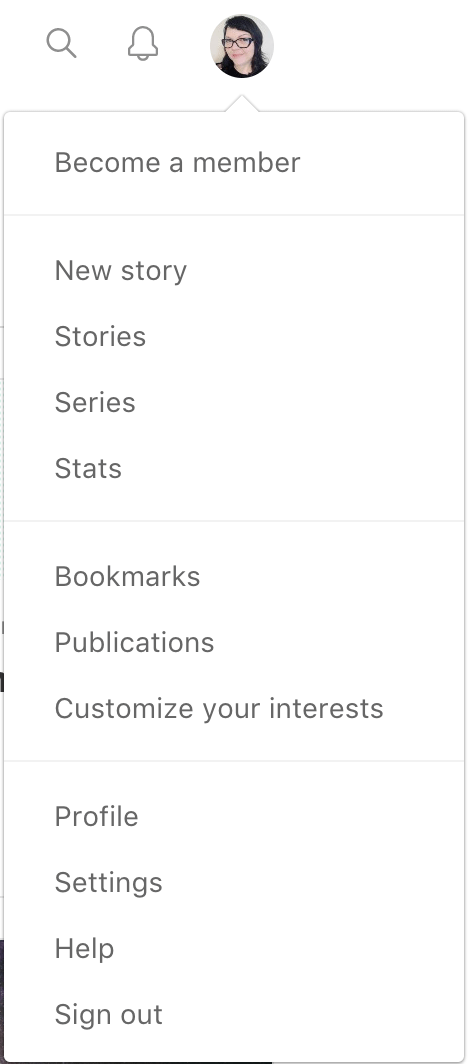Choose Publications in the dropdown
The height and width of the screenshot is (1064, 470).
(x=134, y=643)
